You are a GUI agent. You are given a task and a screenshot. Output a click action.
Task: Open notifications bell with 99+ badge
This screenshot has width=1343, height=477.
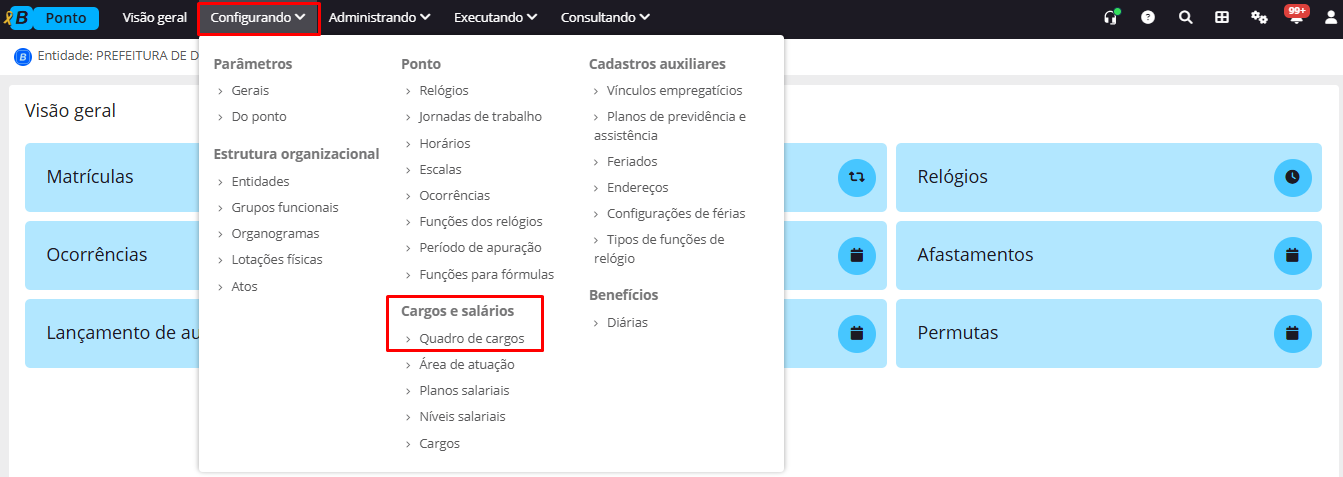pos(1296,16)
